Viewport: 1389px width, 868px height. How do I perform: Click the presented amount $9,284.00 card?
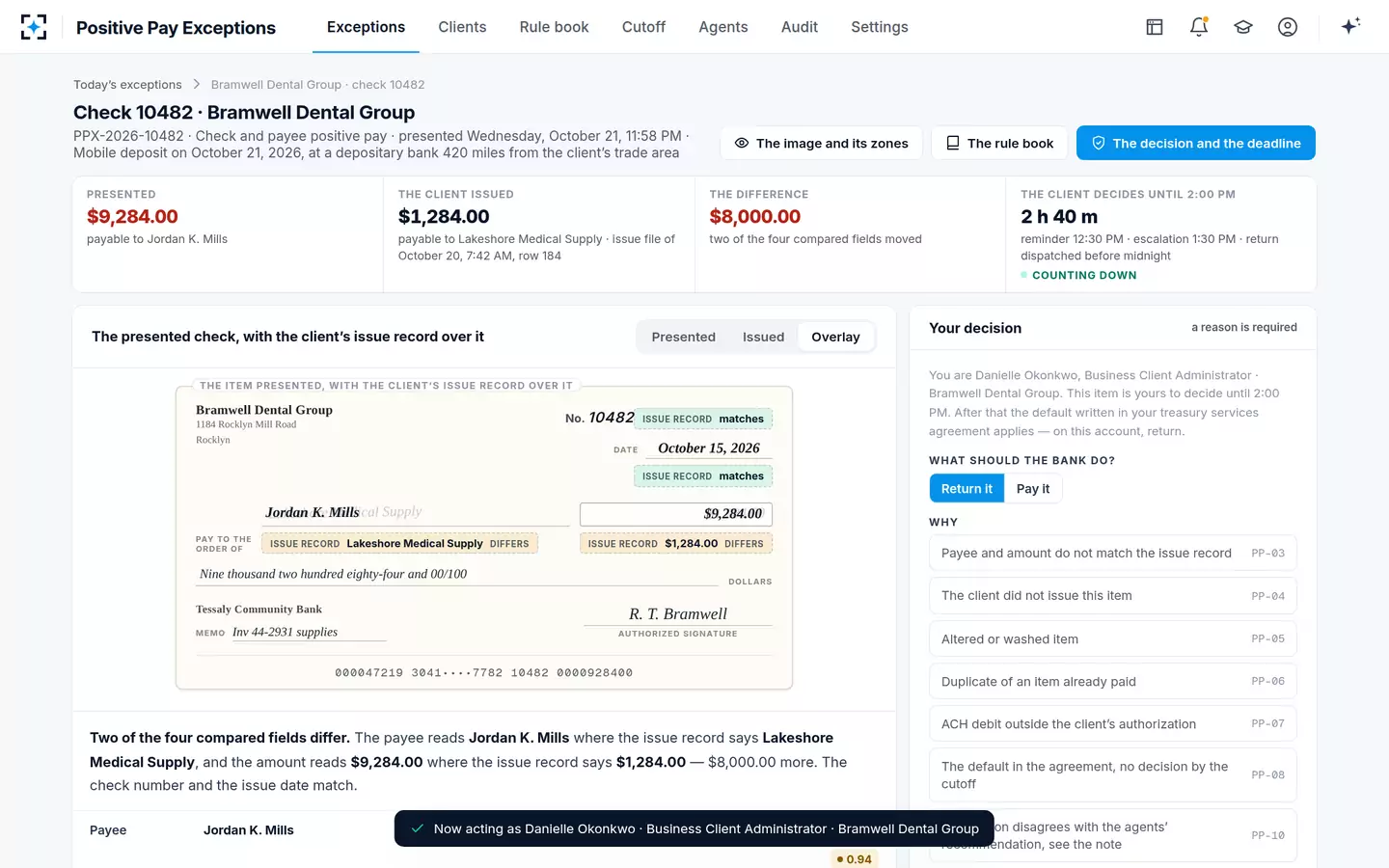(x=228, y=234)
